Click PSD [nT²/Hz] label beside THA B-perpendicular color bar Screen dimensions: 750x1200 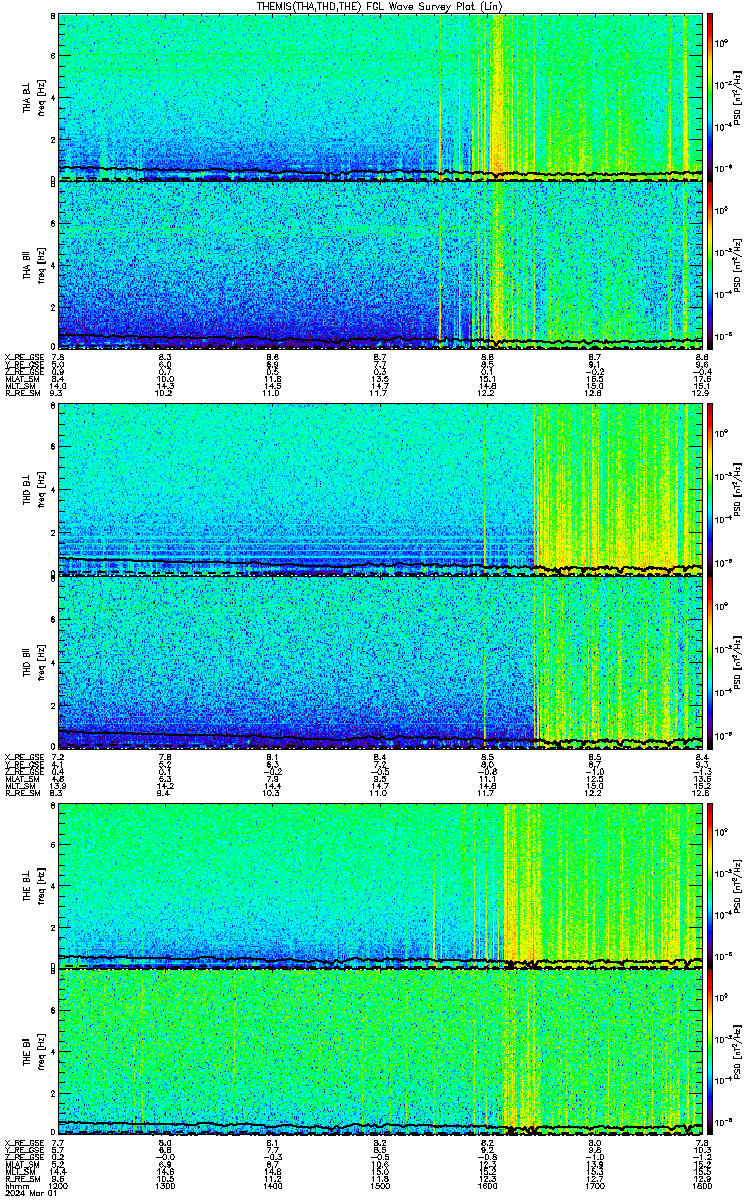(x=737, y=96)
